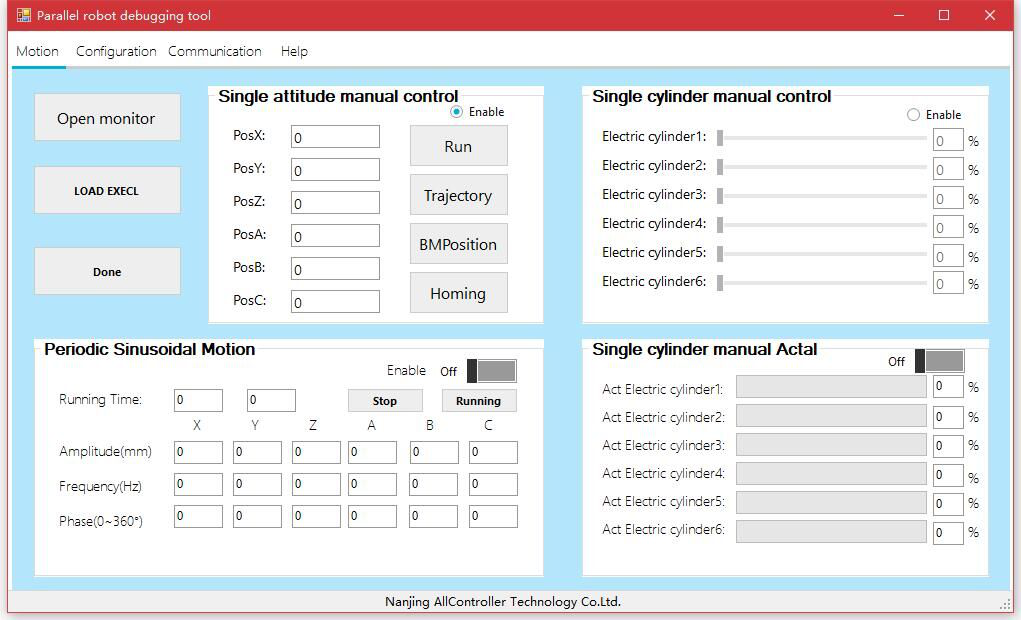Open the Help menu
The width and height of the screenshot is (1021, 620).
click(x=294, y=51)
